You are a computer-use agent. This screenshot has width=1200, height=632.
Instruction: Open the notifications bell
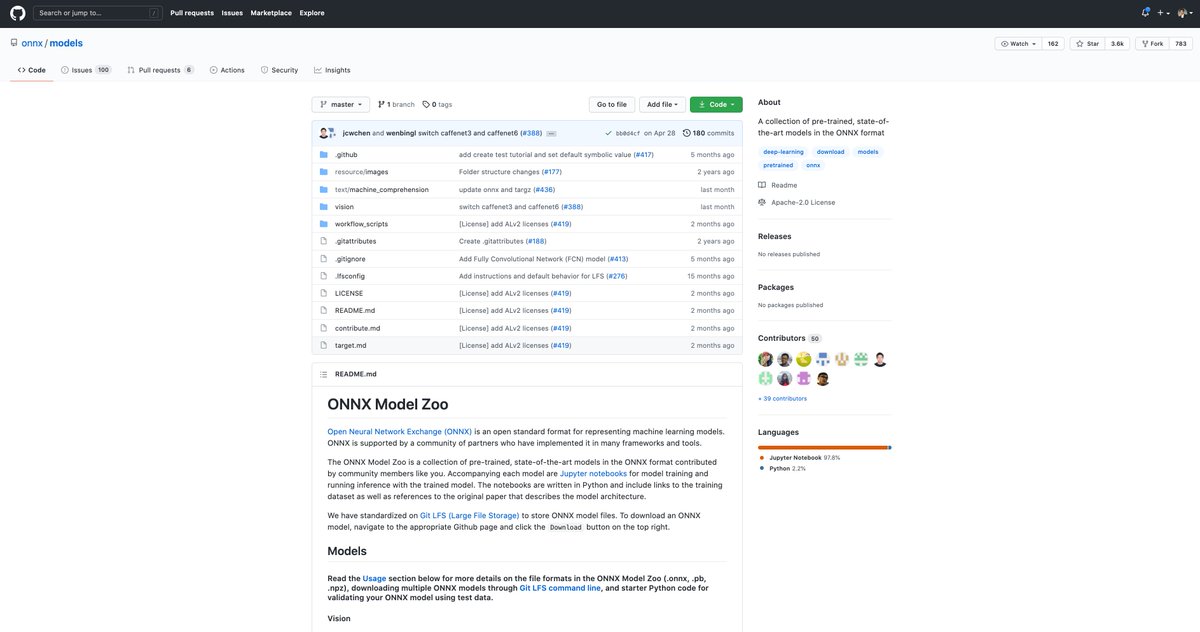click(x=1145, y=13)
